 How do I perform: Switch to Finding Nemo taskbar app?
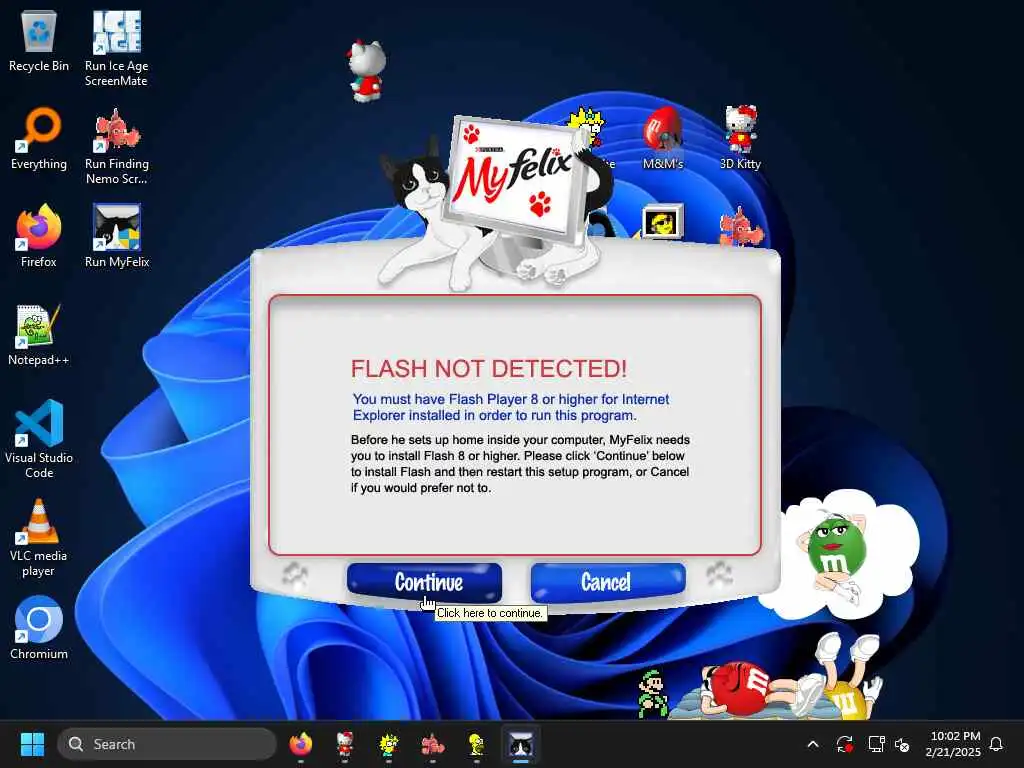432,744
